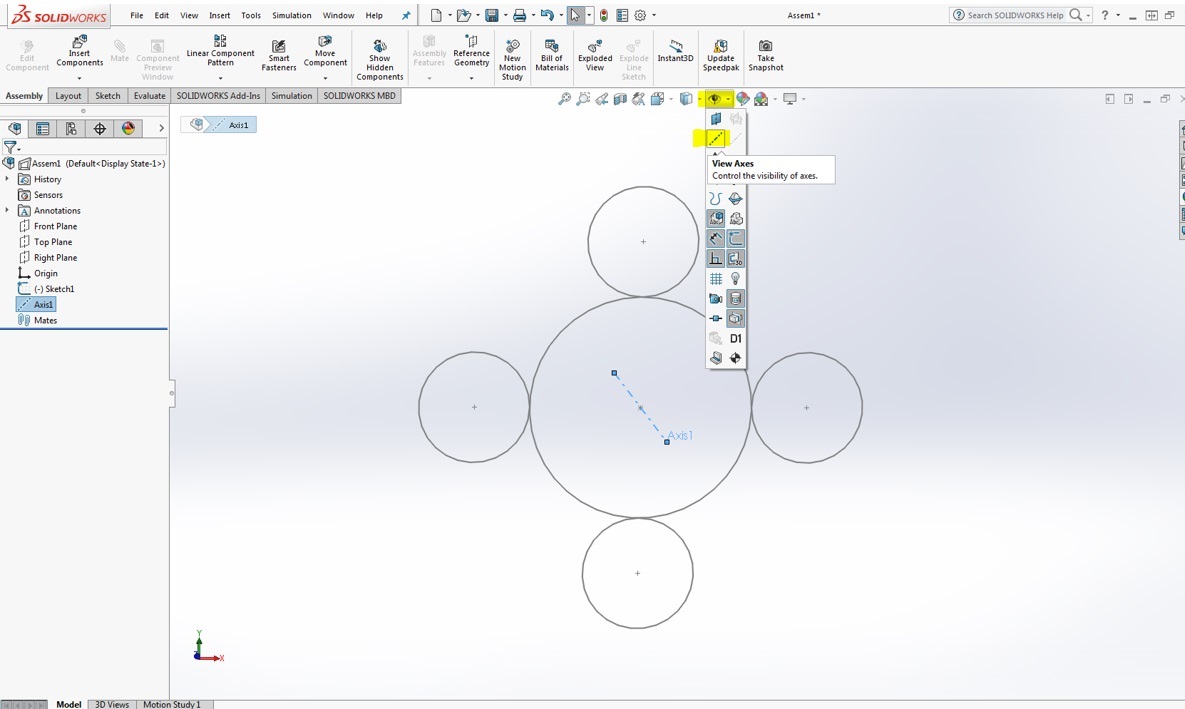
Task: Click the Apply Scene icon
Action: [x=761, y=98]
